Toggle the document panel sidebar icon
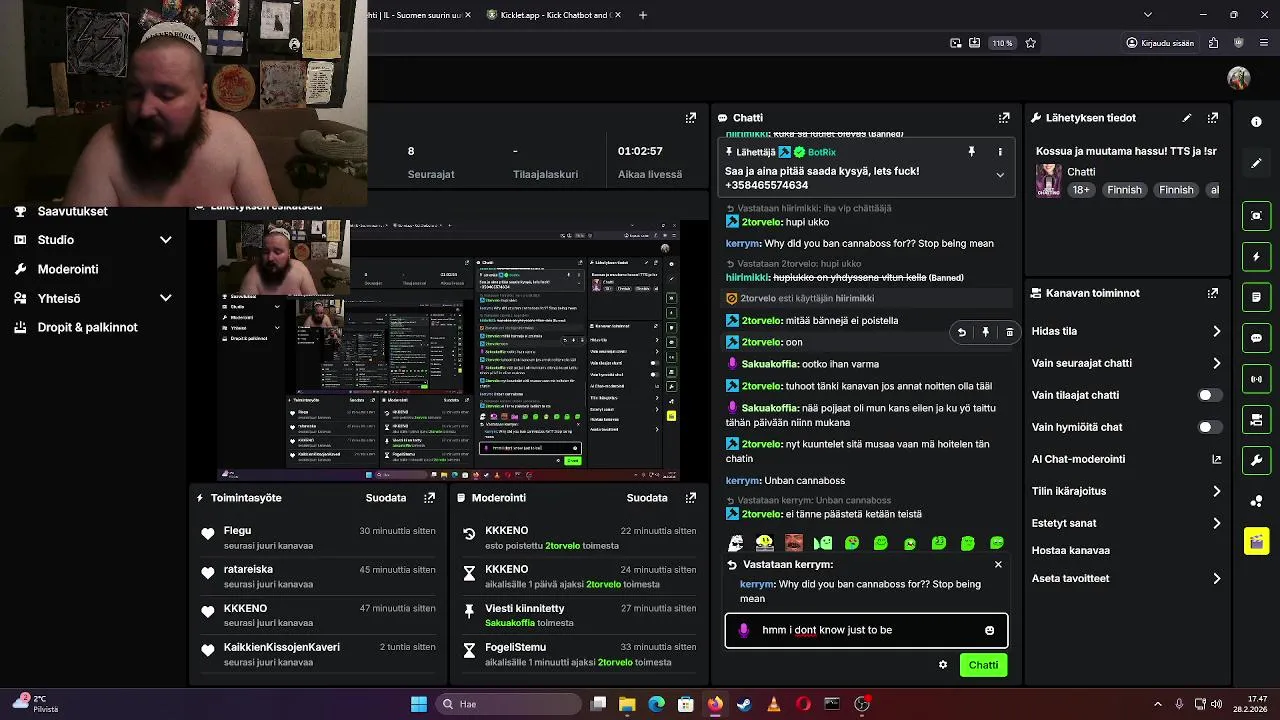 coord(1257,298)
